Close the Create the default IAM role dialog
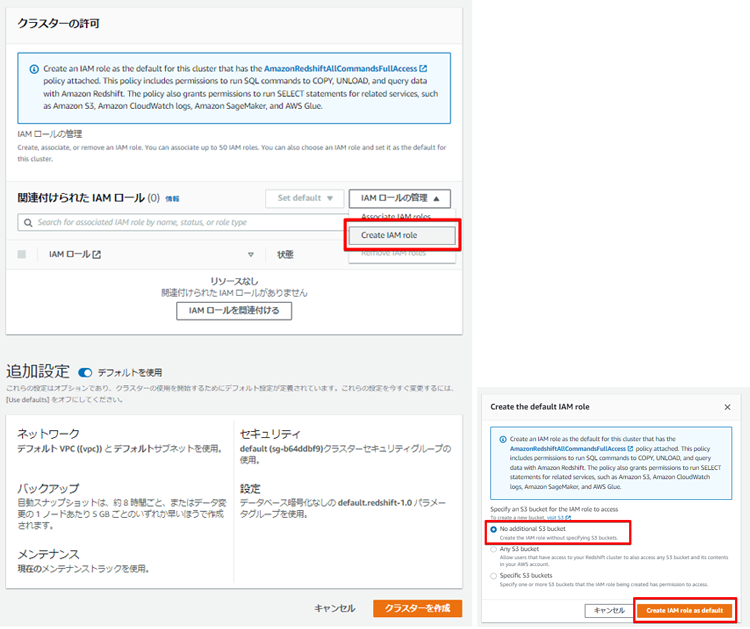This screenshot has width=750, height=629. point(727,407)
